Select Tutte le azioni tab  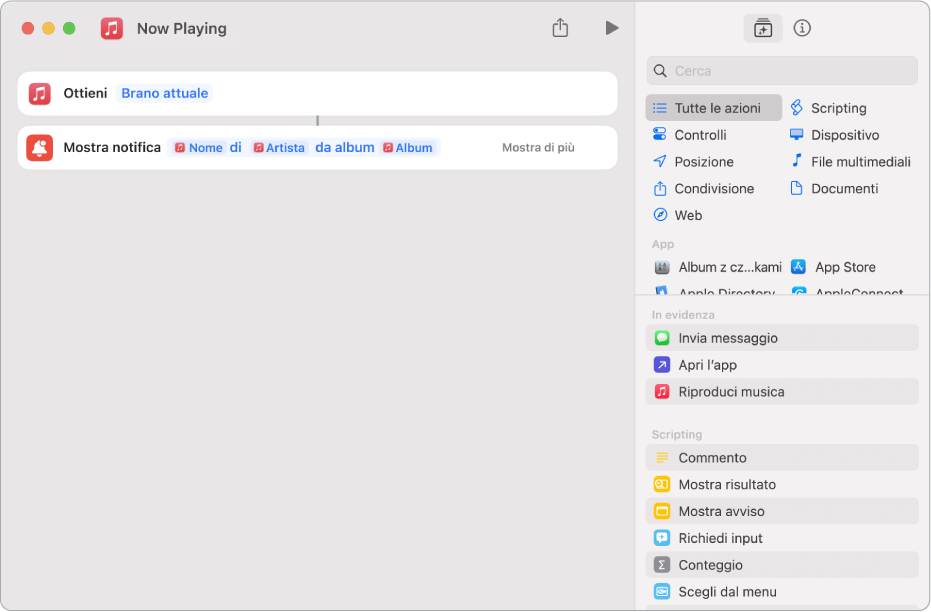pyautogui.click(x=714, y=108)
